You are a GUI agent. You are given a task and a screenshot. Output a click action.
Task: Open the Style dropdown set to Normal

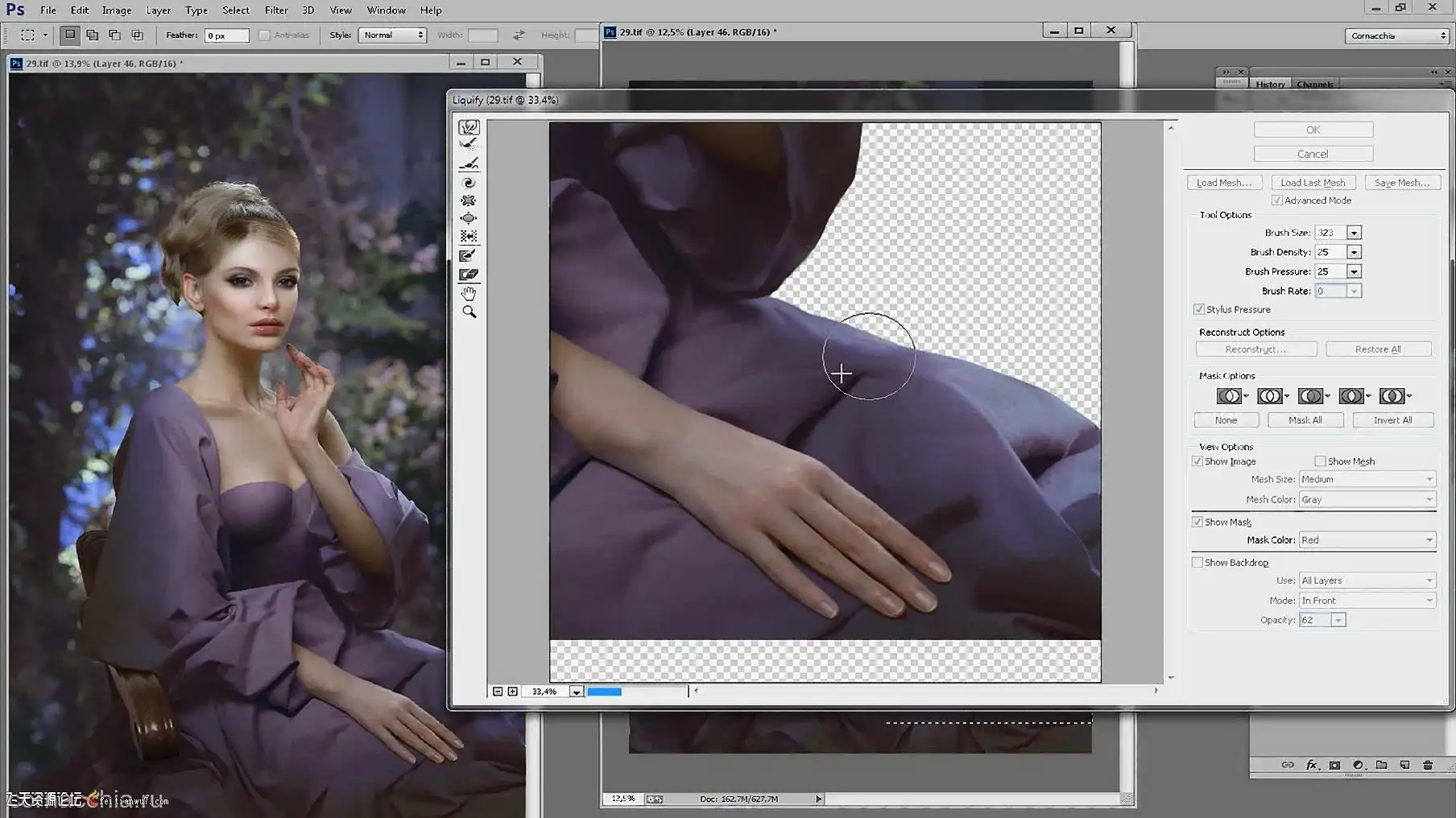pyautogui.click(x=393, y=35)
